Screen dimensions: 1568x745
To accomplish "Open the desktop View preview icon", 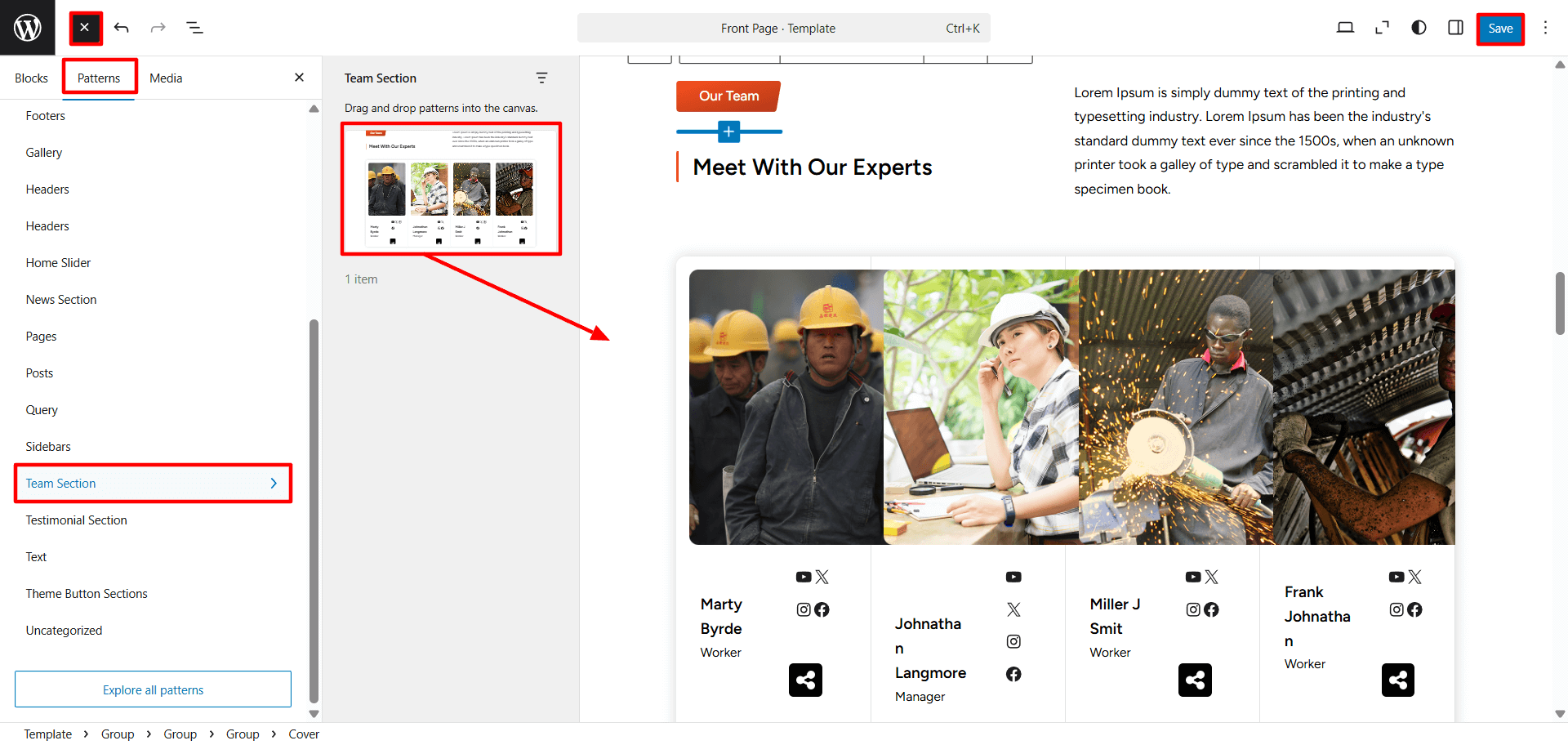I will [1345, 28].
